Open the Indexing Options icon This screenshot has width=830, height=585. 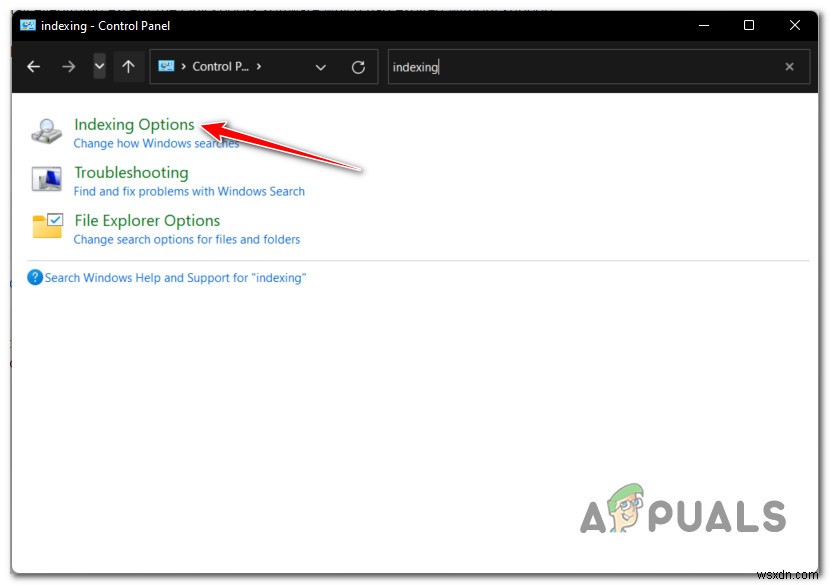(47, 131)
